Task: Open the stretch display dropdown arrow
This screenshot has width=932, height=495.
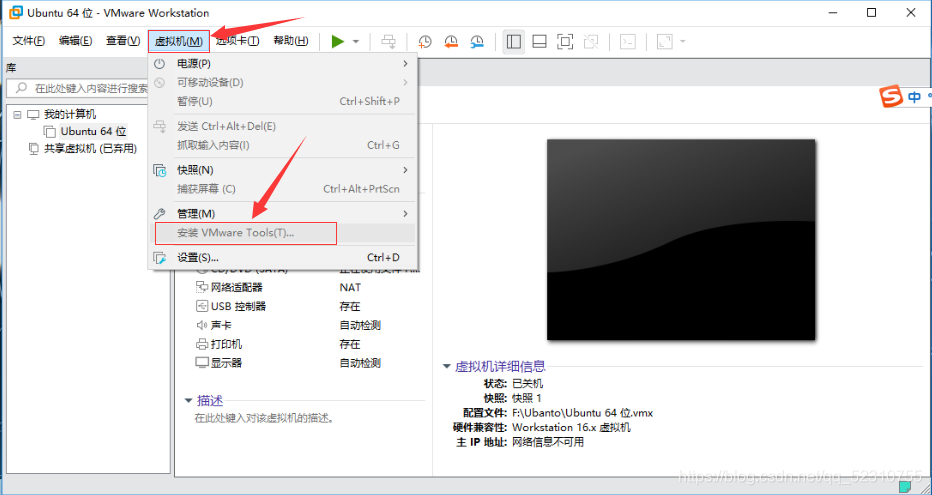Action: 682,42
